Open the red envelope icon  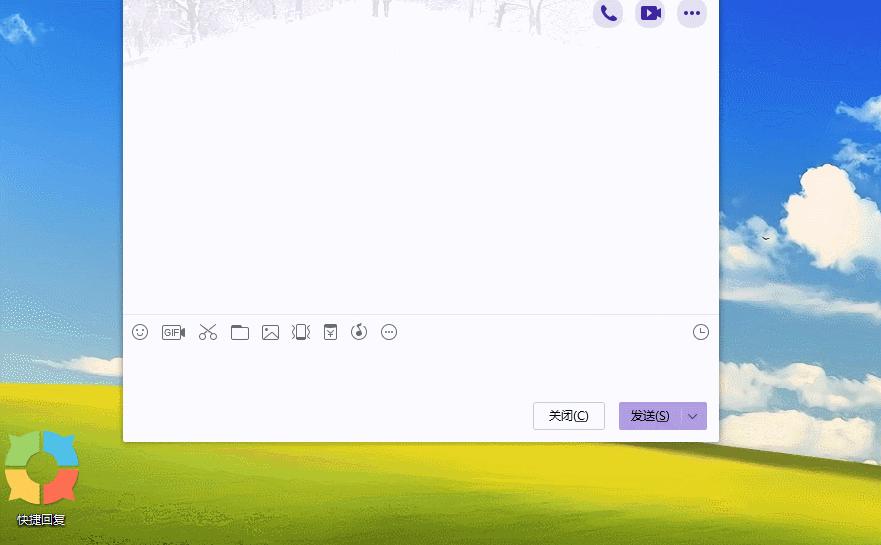point(330,332)
